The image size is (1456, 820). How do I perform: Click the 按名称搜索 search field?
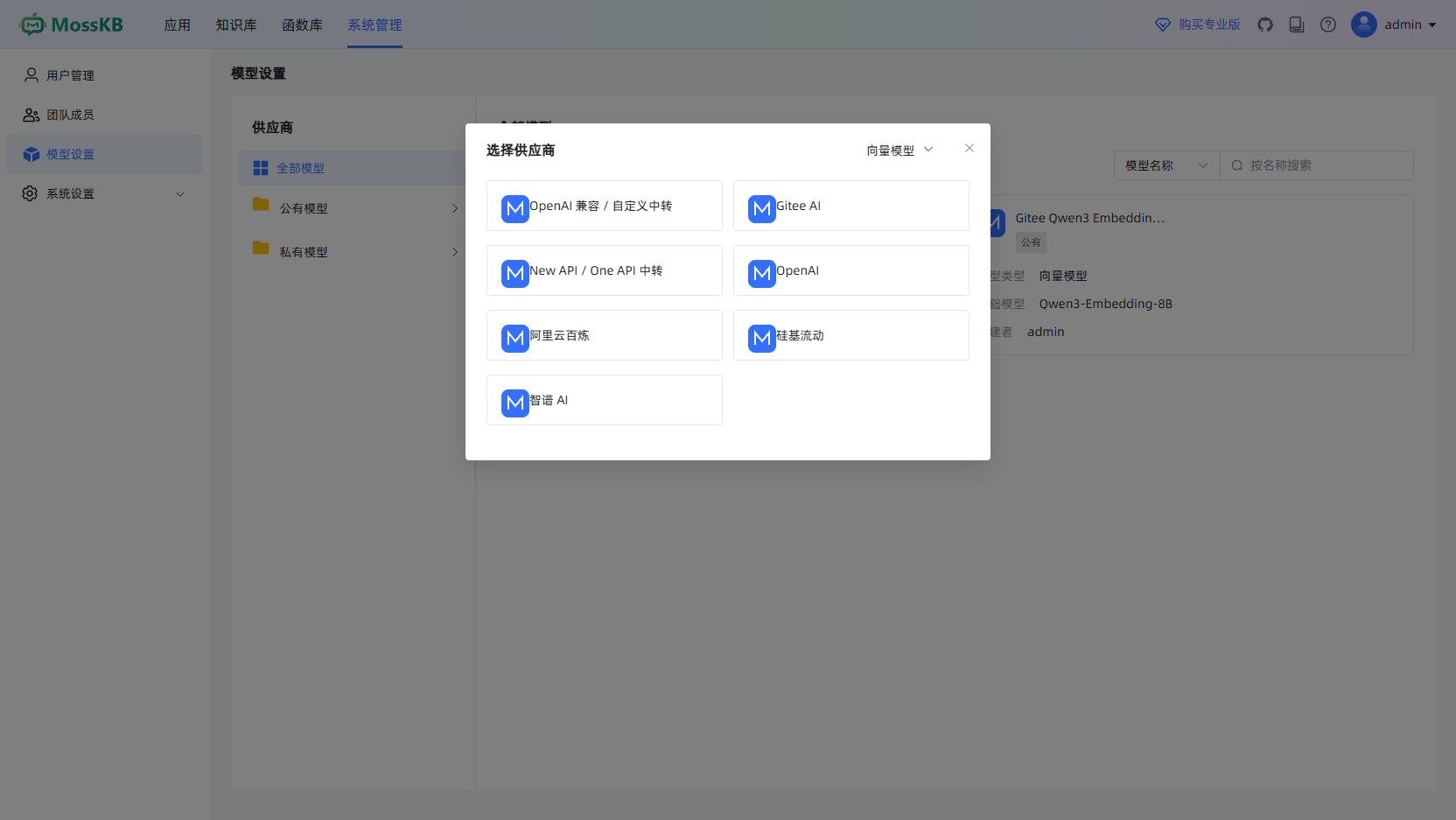click(x=1317, y=165)
